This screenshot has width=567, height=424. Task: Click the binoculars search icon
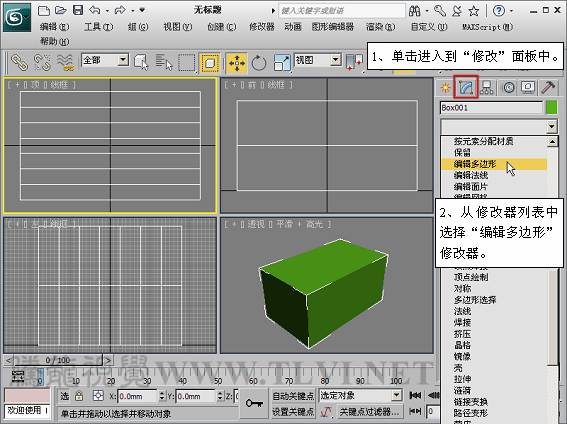(415, 11)
